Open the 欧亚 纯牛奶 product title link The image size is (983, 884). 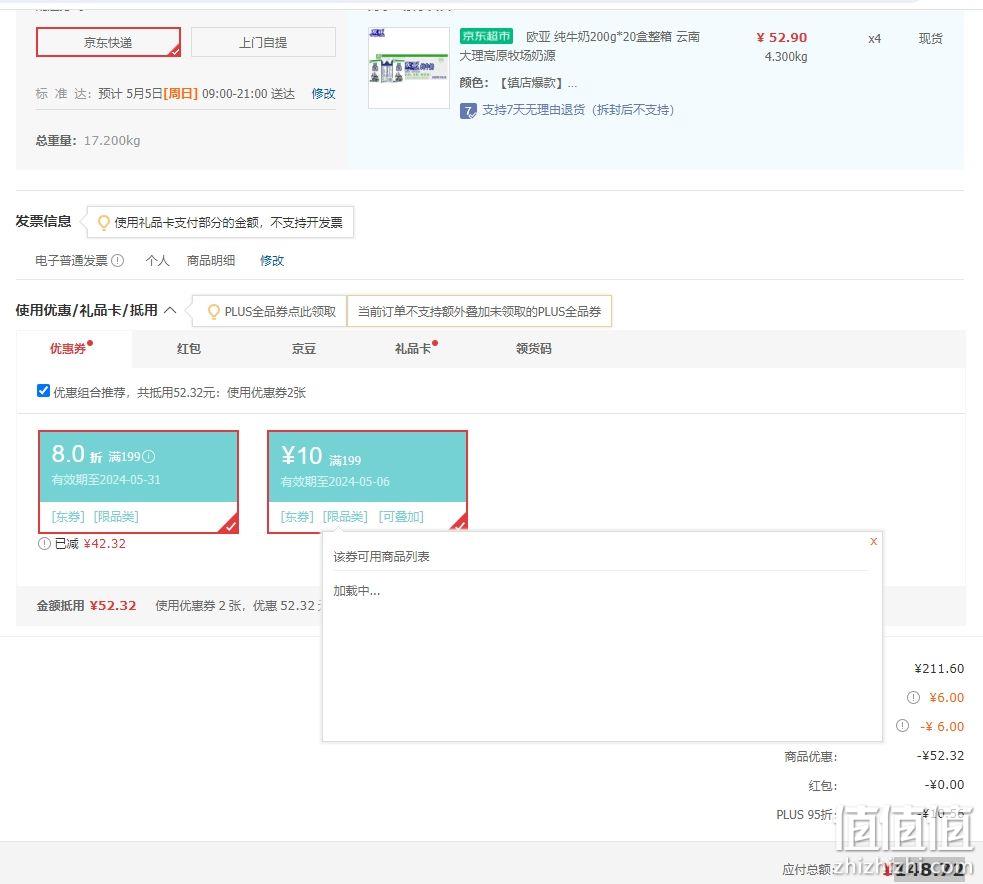(579, 46)
